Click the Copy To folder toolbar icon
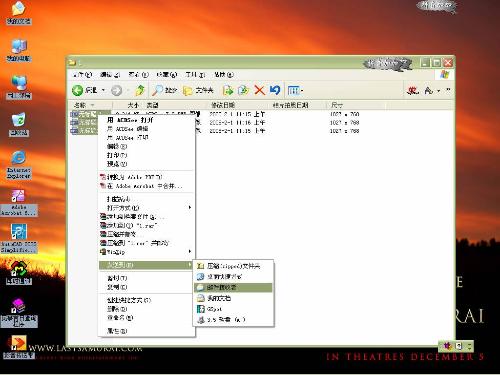 (x=244, y=90)
